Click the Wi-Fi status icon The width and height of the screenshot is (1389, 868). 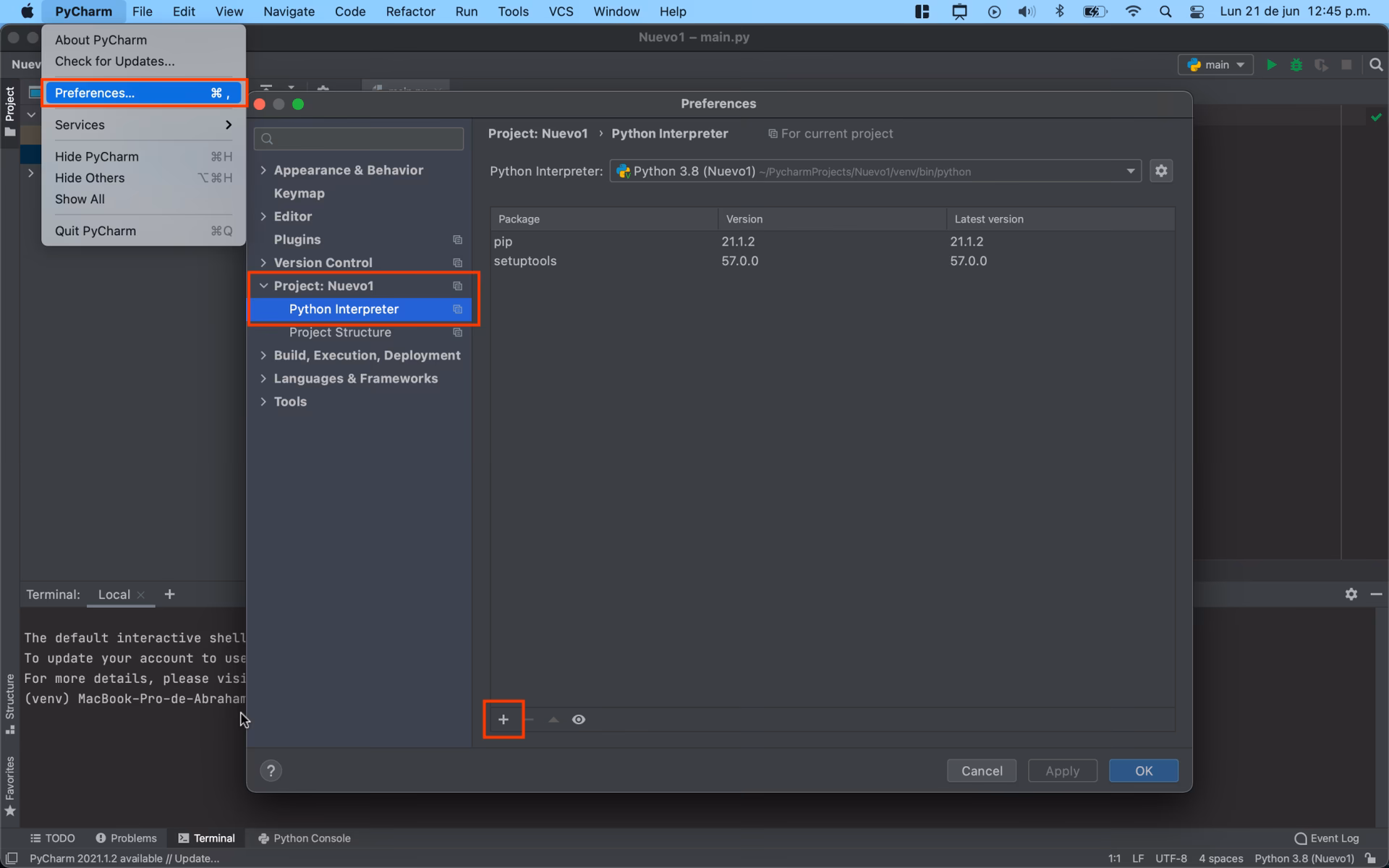click(1133, 12)
